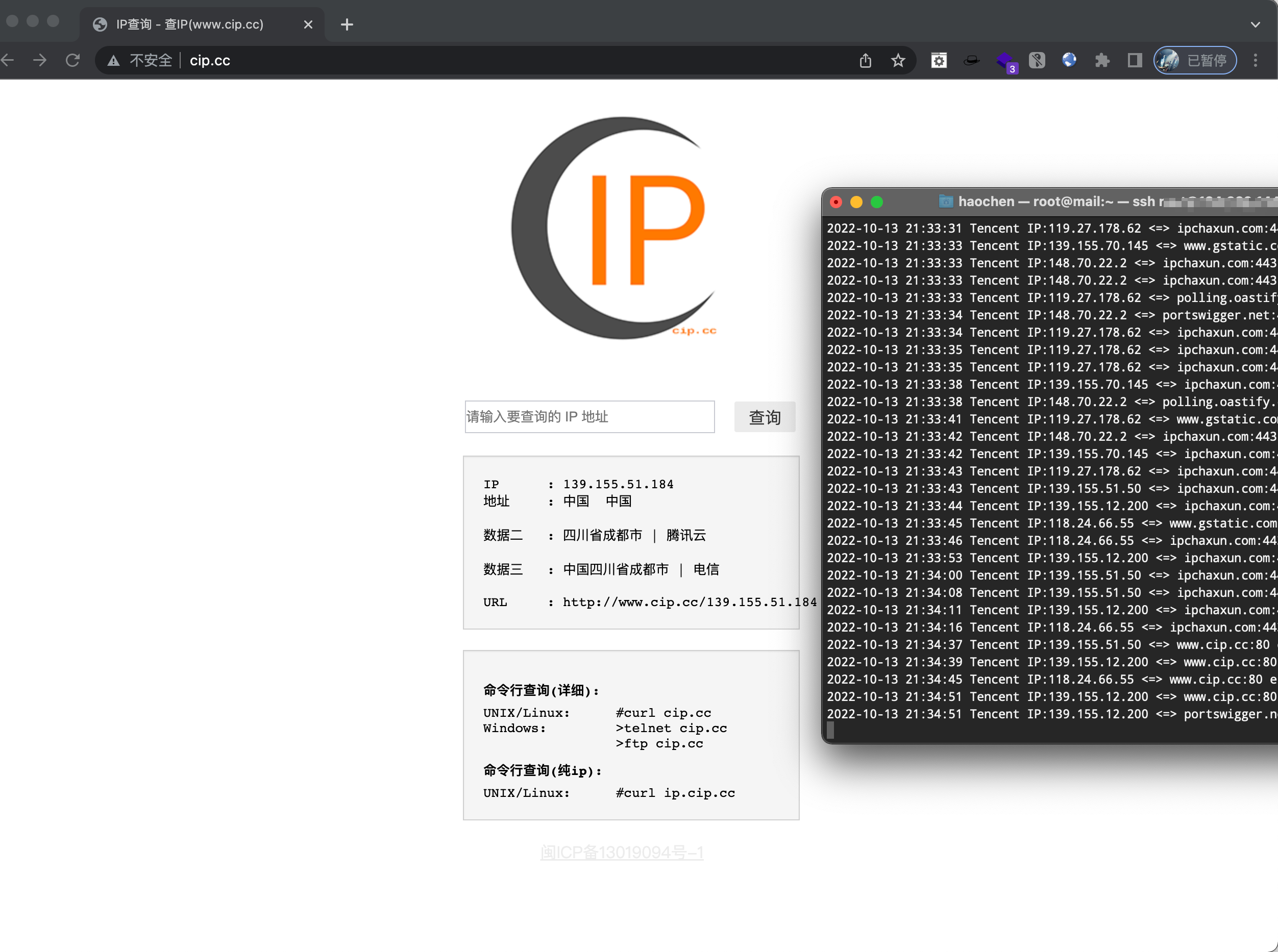Screen dimensions: 1278x952
Task: Click the URL http://www.cip.cc/139.155.51.184 text
Action: tap(690, 602)
